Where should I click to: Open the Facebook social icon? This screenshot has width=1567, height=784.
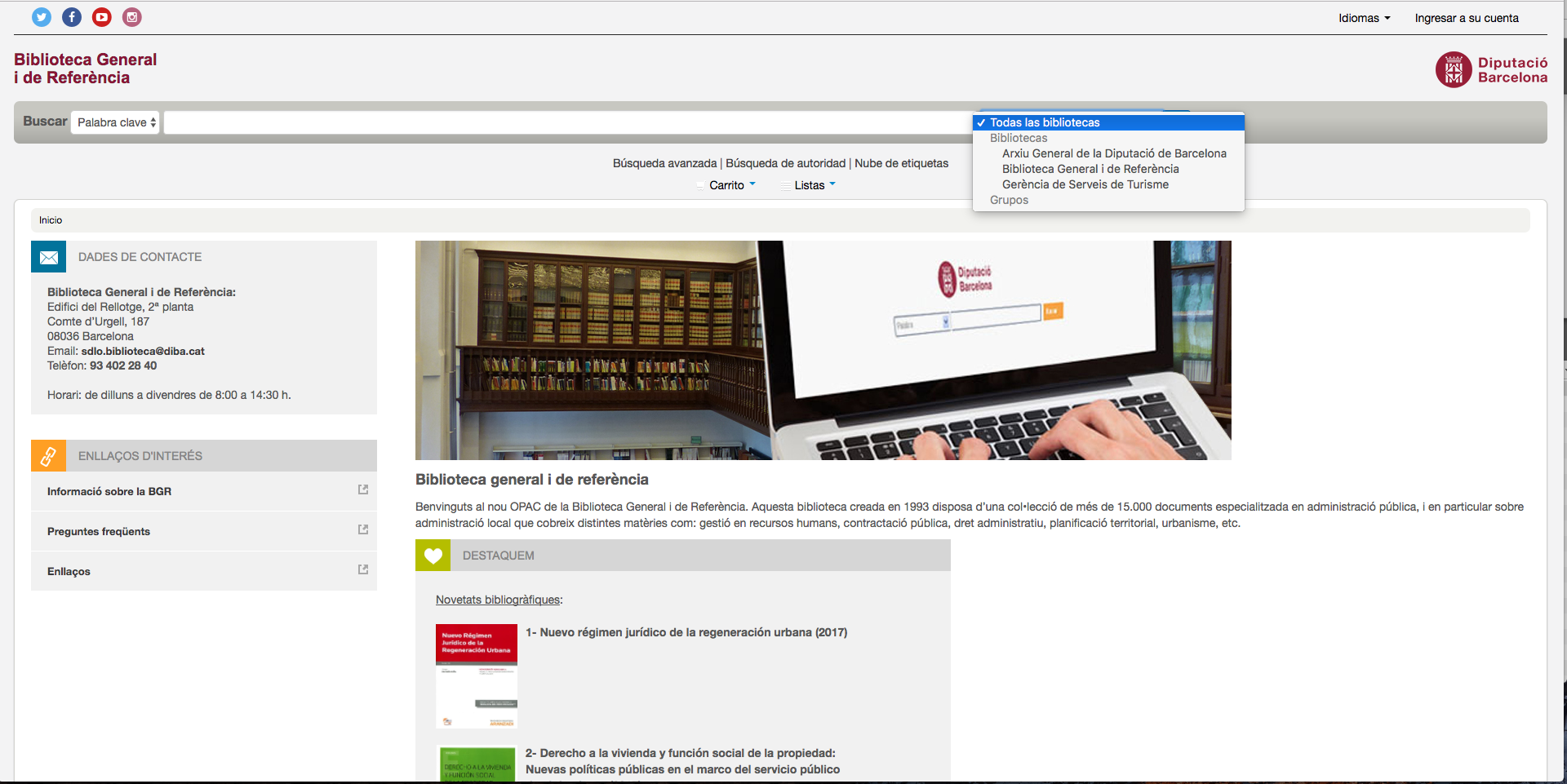[x=72, y=17]
